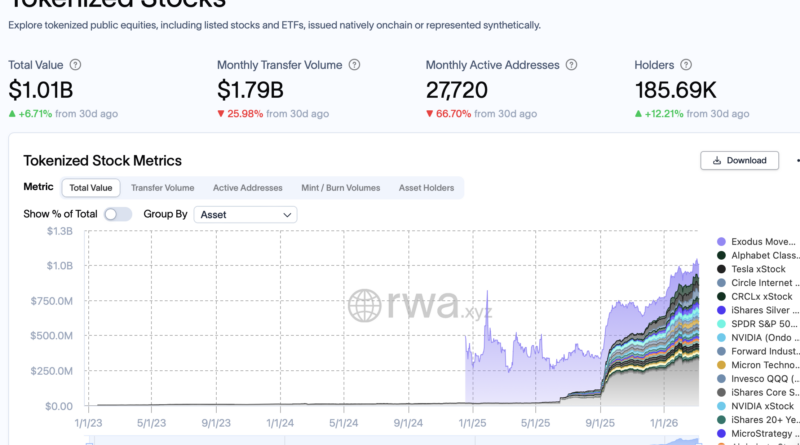This screenshot has height=445, width=800.
Task: Open the Monthly Active Addresses info tooltip icon
Action: point(570,65)
